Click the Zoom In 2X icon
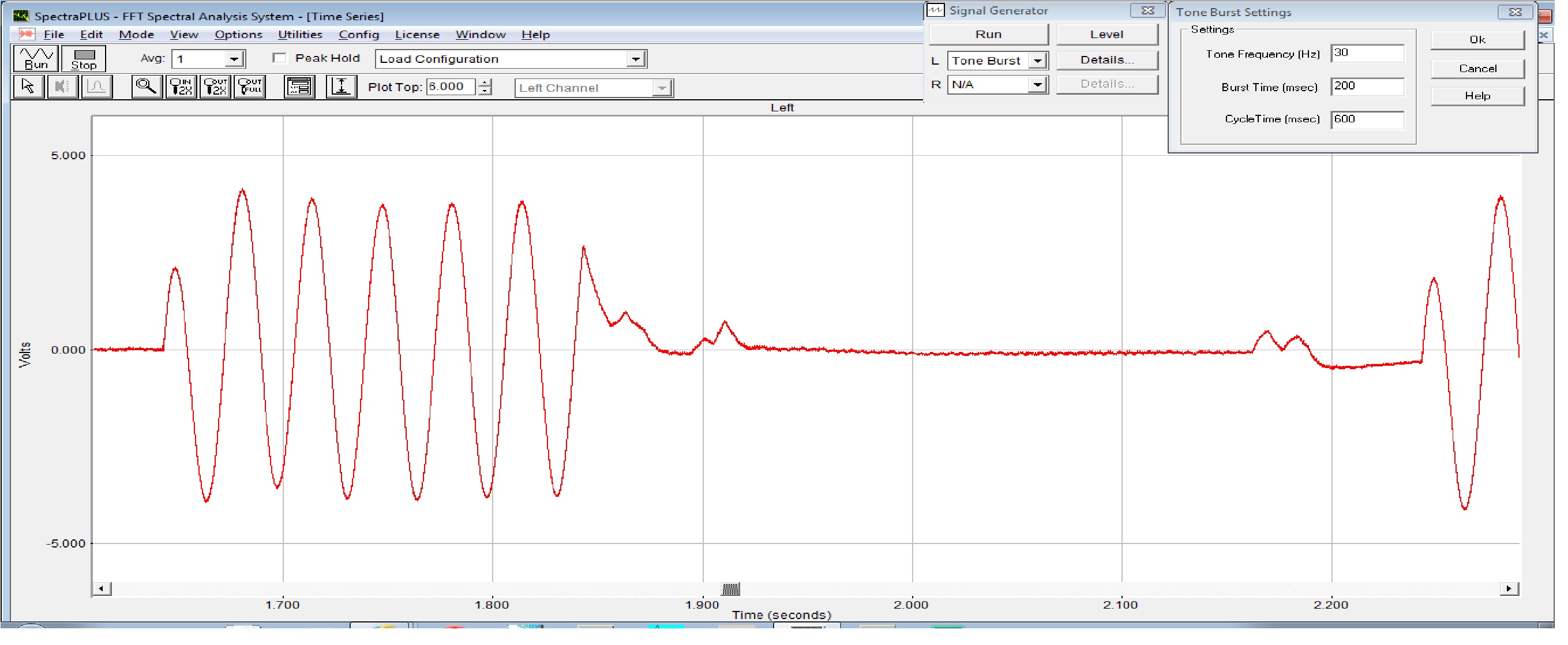Viewport: 1568px width, 645px height. coord(181,87)
